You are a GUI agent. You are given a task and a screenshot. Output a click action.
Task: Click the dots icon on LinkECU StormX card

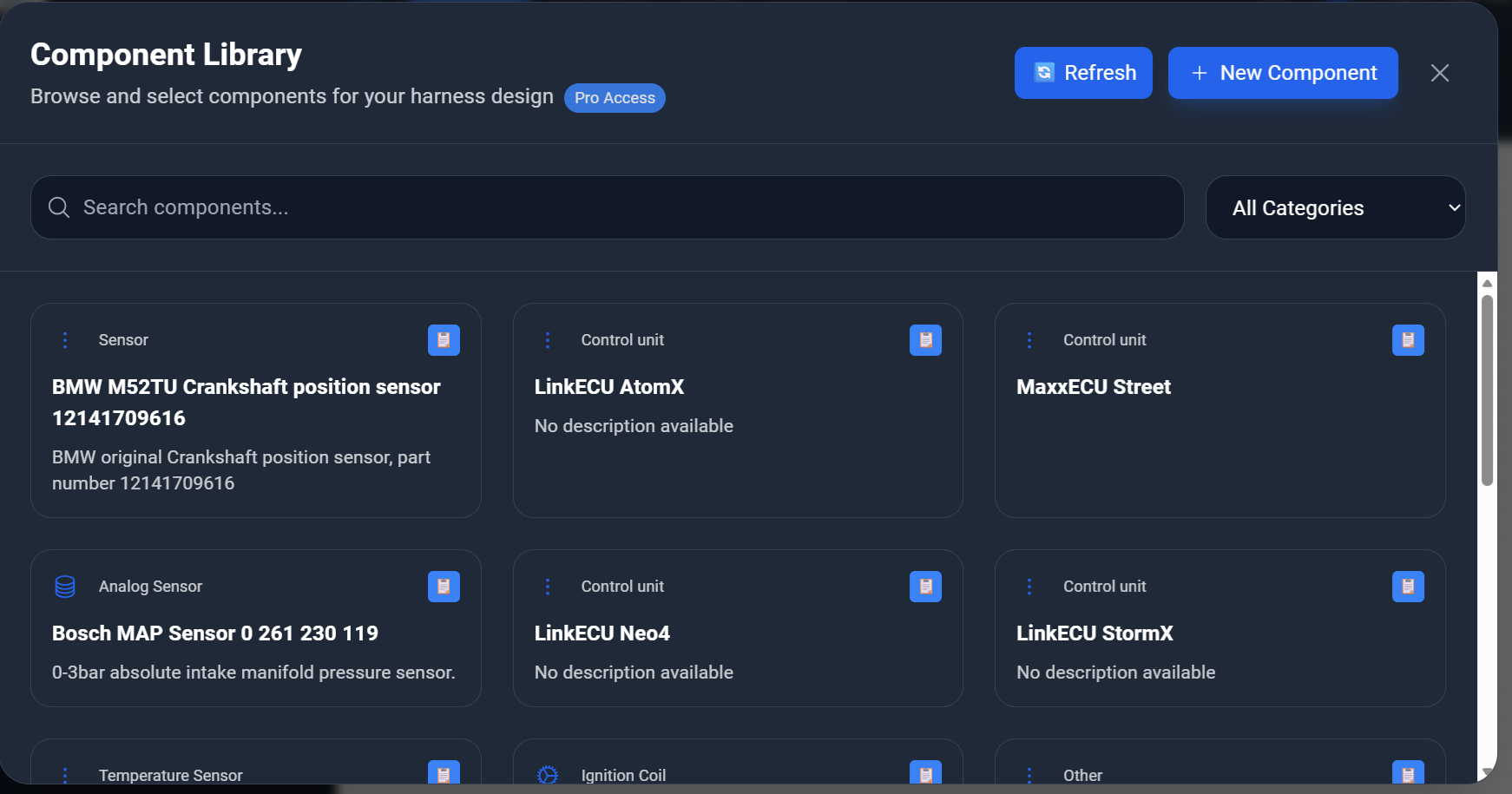(x=1029, y=587)
